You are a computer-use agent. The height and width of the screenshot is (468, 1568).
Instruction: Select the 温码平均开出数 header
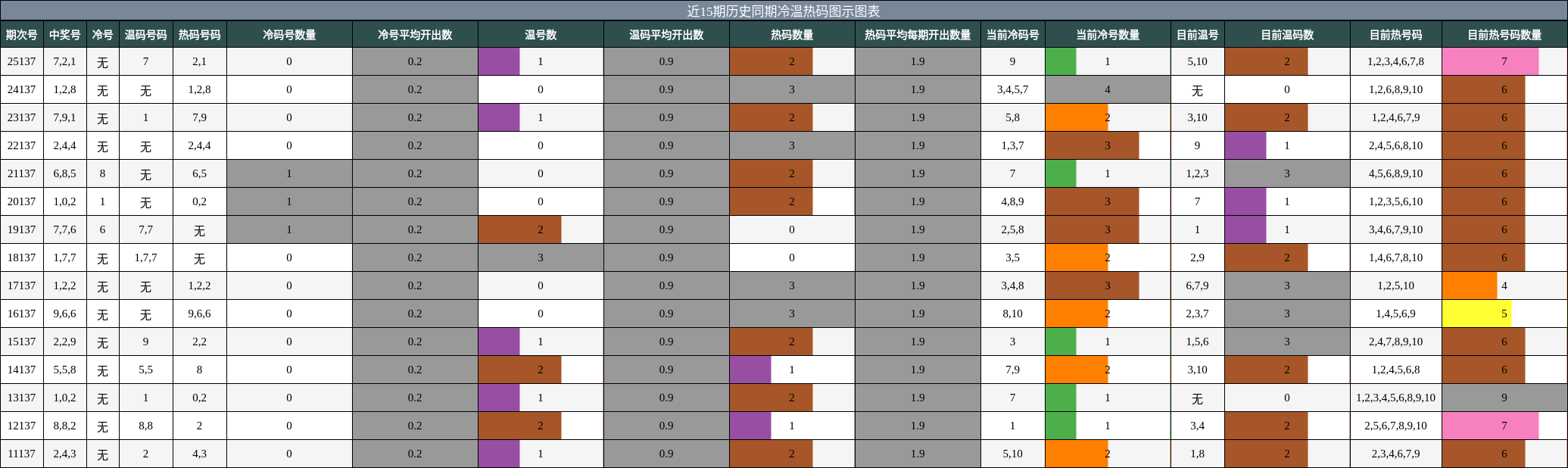tap(666, 34)
